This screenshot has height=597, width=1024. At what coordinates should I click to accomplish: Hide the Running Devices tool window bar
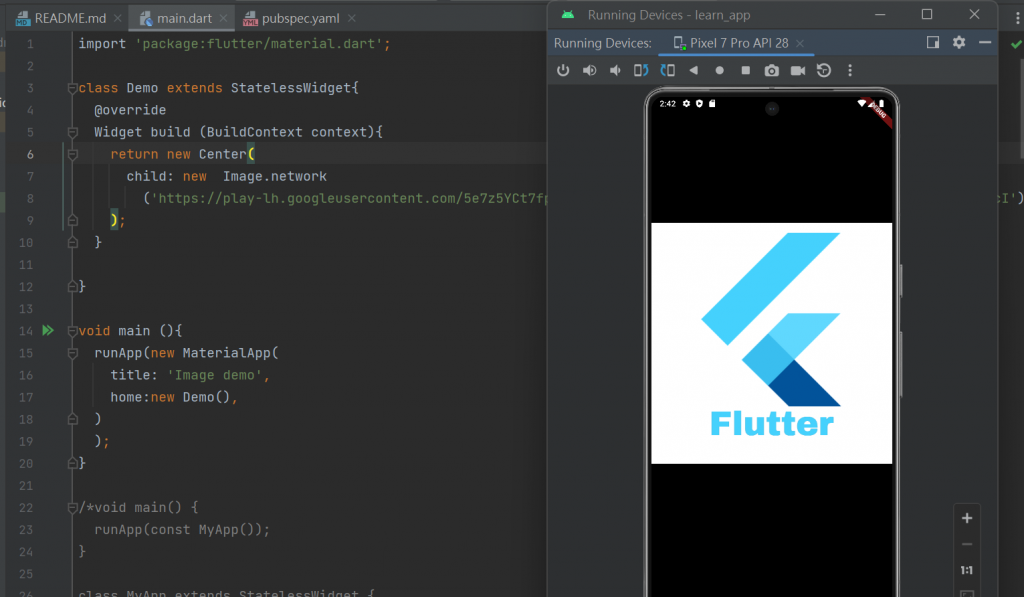click(985, 42)
